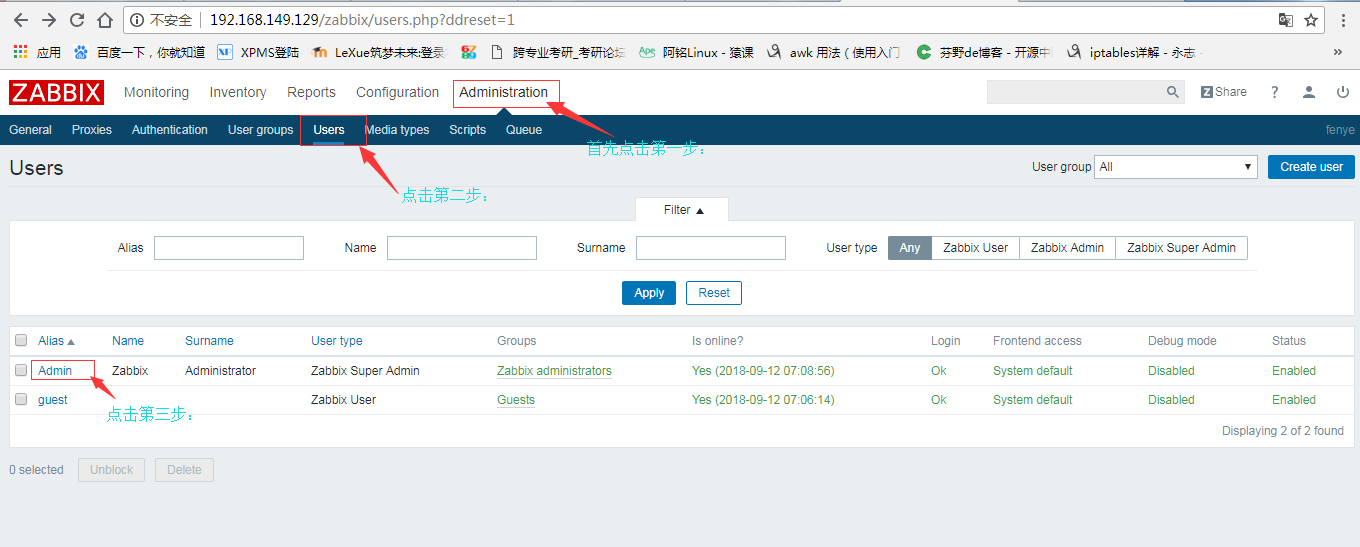Switch to Media types submenu tab
This screenshot has width=1360, height=547.
click(x=397, y=130)
